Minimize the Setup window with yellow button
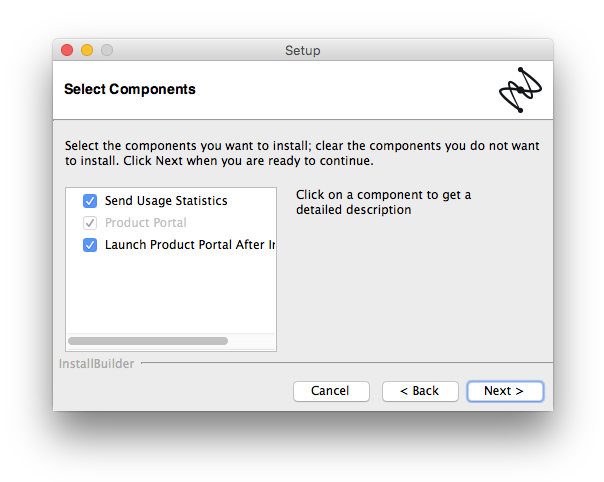This screenshot has width=604, height=482. [87, 50]
